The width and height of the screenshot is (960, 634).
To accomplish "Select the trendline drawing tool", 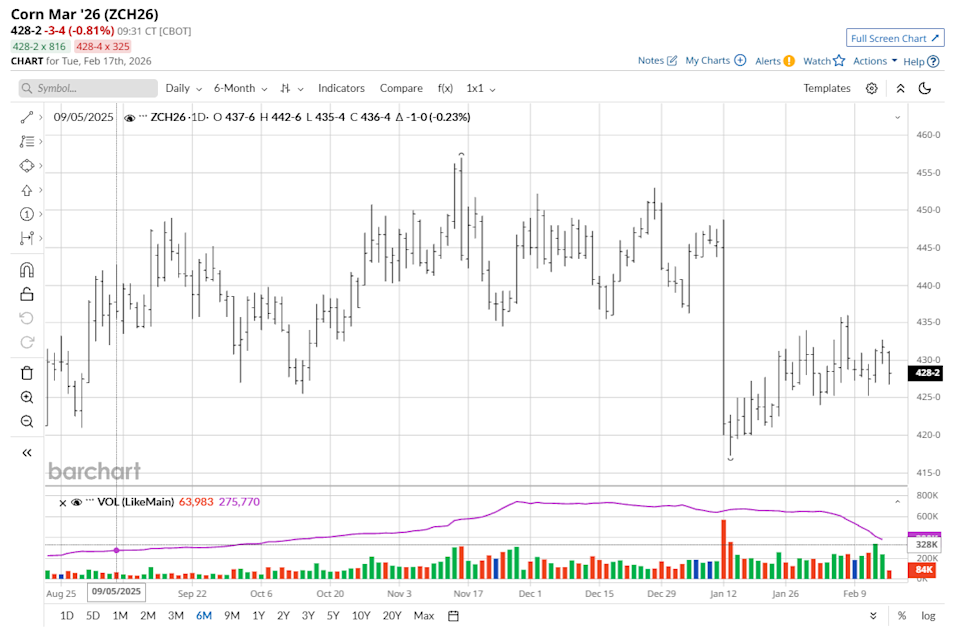I will [27, 116].
